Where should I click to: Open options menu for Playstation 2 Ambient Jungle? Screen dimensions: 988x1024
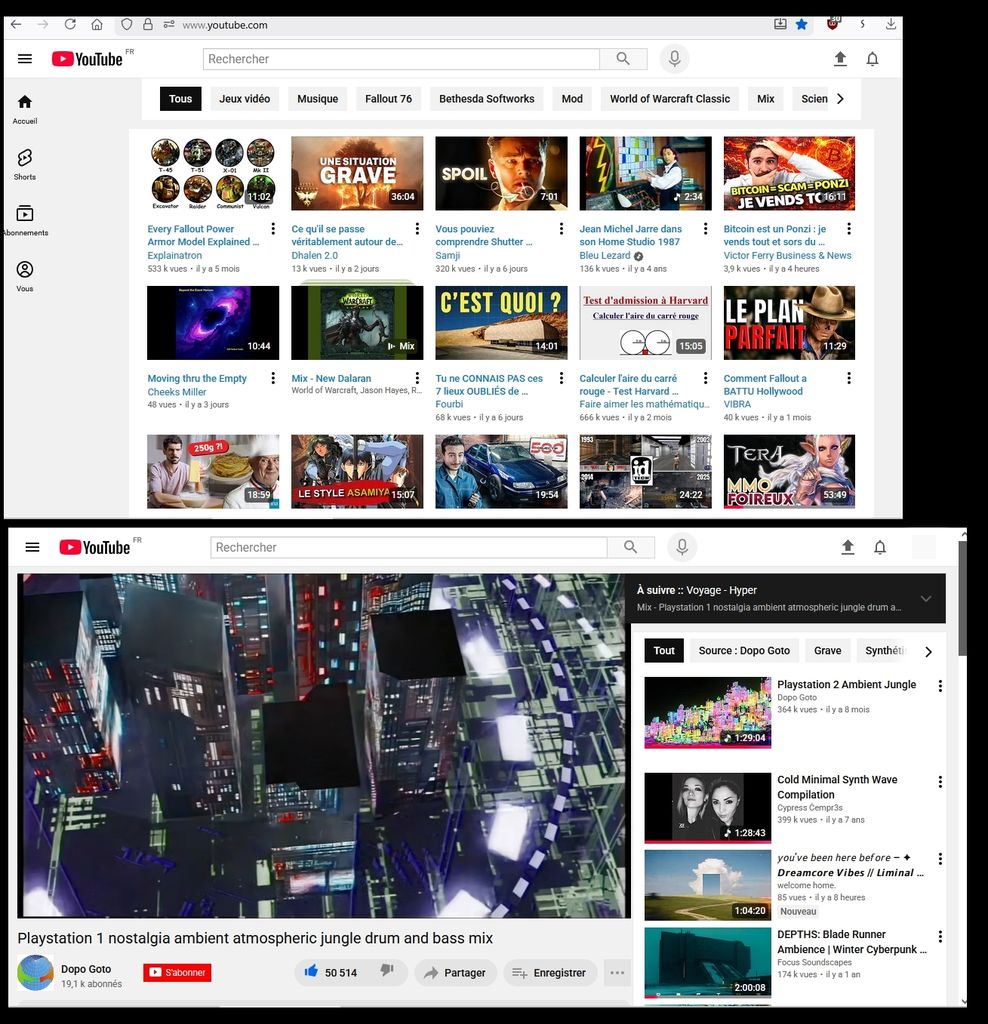pyautogui.click(x=939, y=686)
